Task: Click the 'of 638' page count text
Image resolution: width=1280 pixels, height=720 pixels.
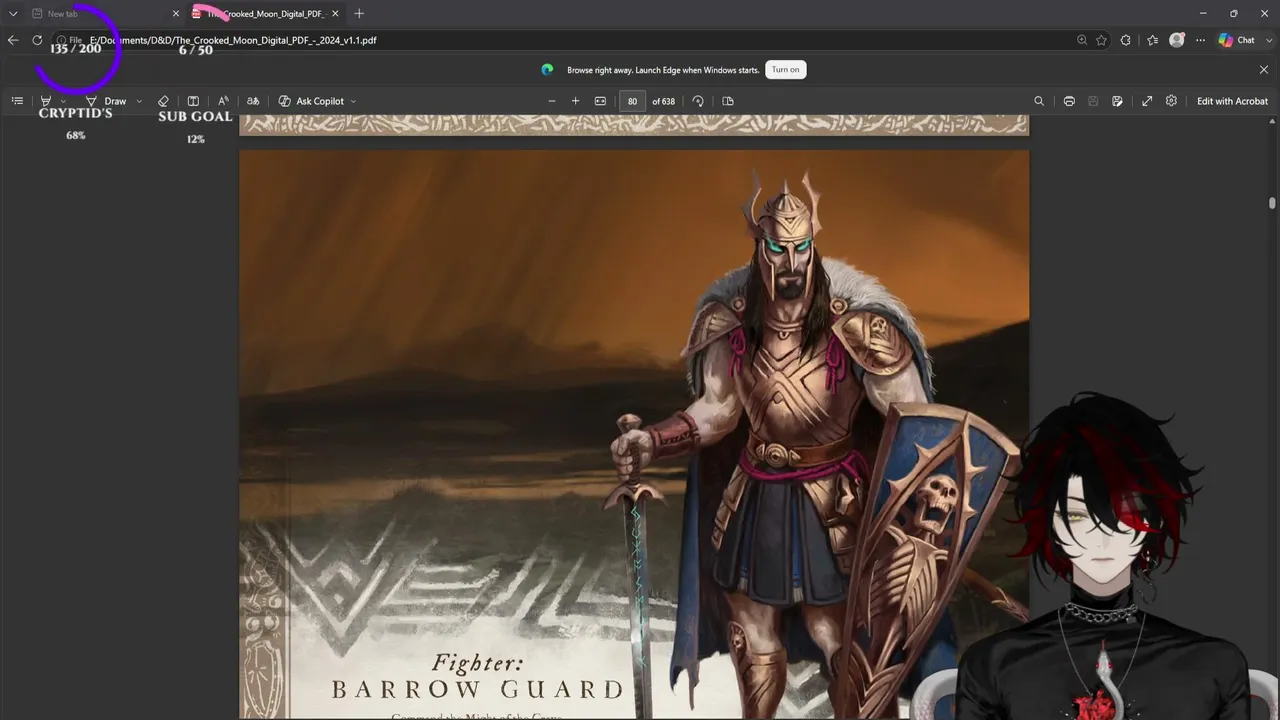Action: point(663,101)
